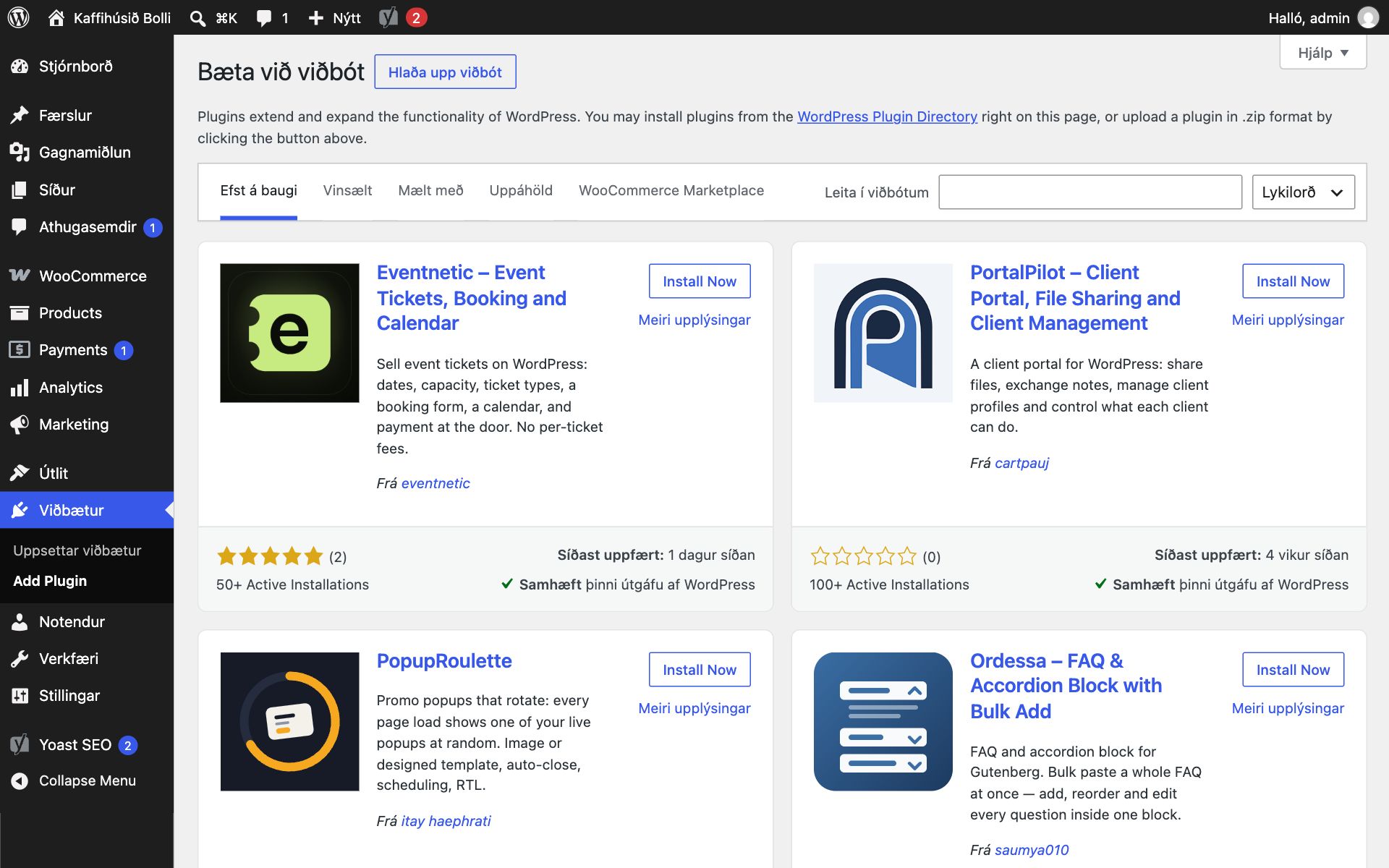Click the Analytics bar chart icon
1389x868 pixels.
pos(20,388)
